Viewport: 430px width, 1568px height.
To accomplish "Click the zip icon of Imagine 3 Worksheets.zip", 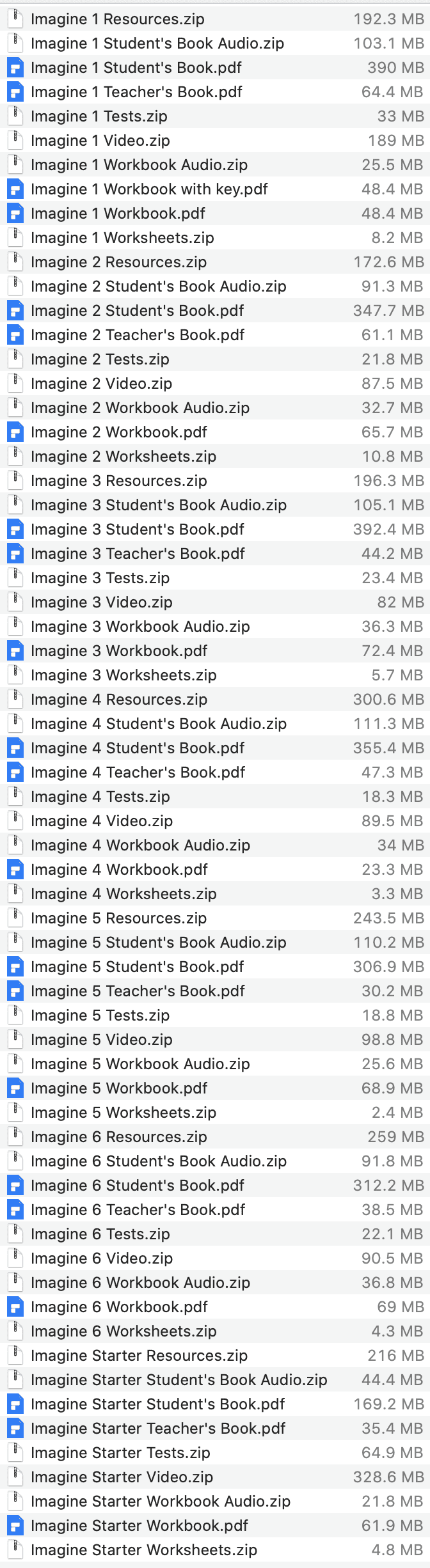I will [x=15, y=675].
